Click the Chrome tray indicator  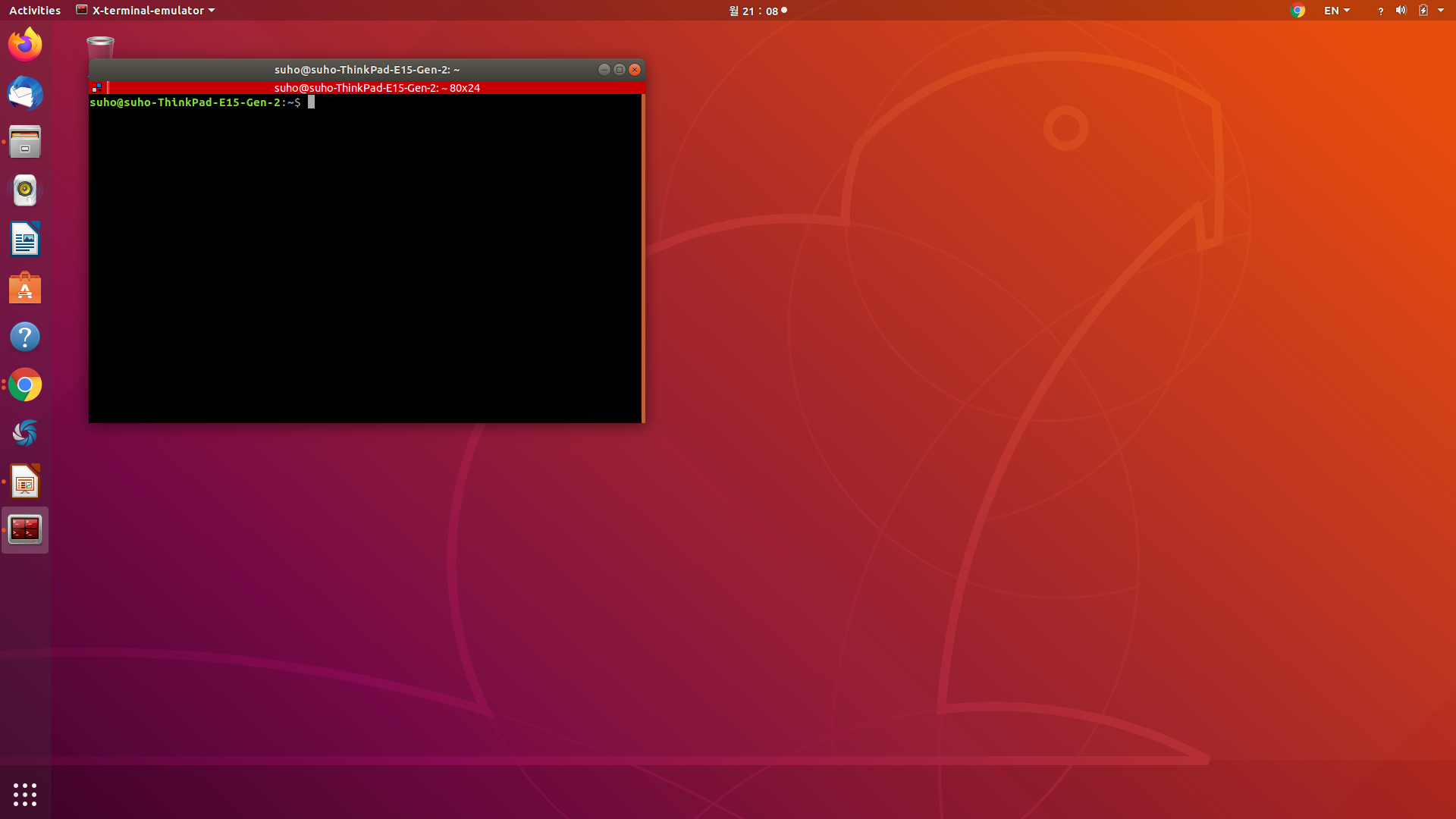pos(1298,11)
